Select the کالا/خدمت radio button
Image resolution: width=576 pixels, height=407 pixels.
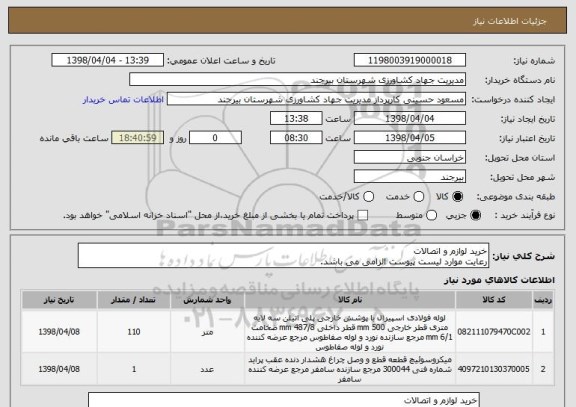coord(368,197)
